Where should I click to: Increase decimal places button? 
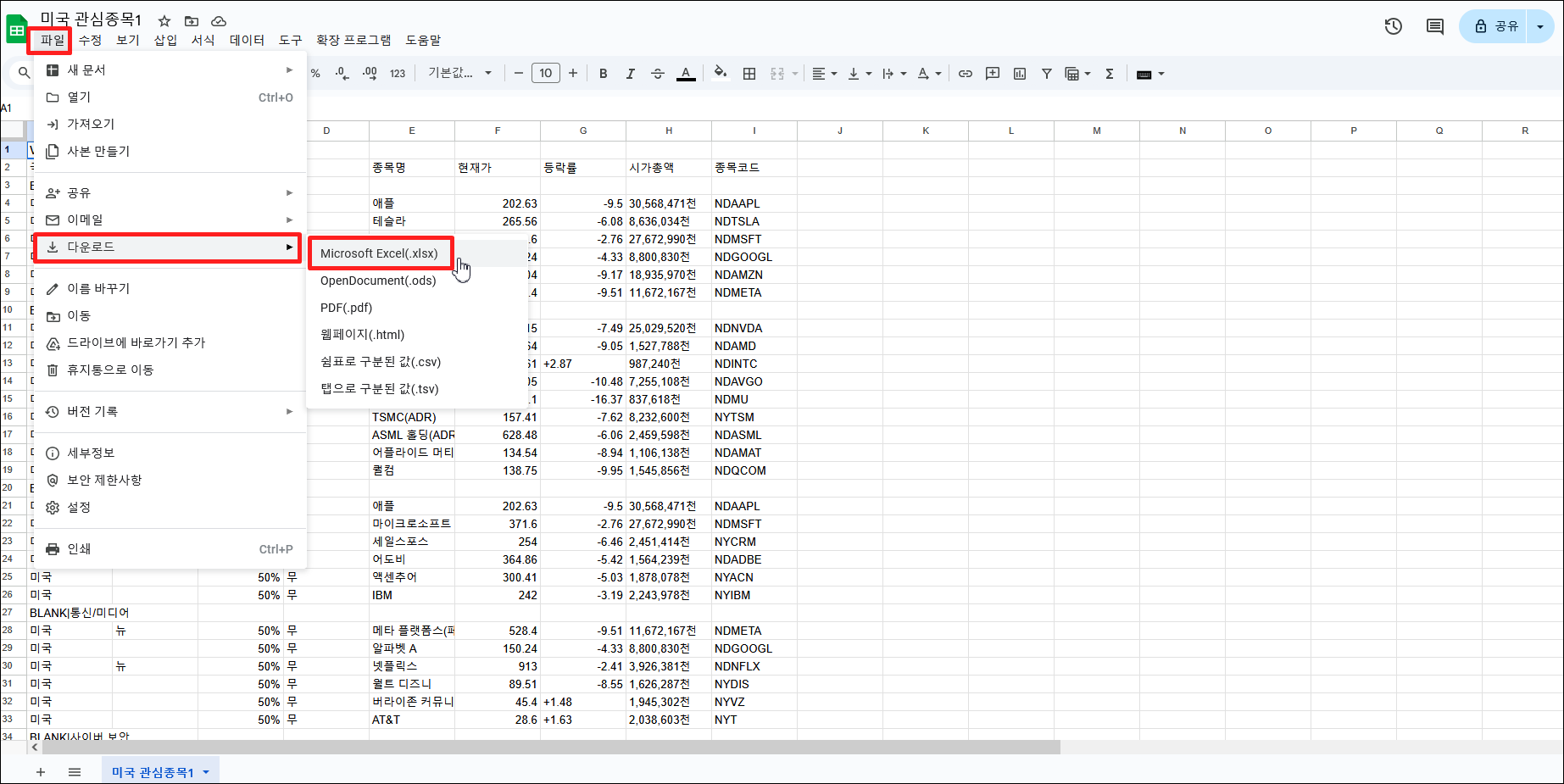click(370, 74)
